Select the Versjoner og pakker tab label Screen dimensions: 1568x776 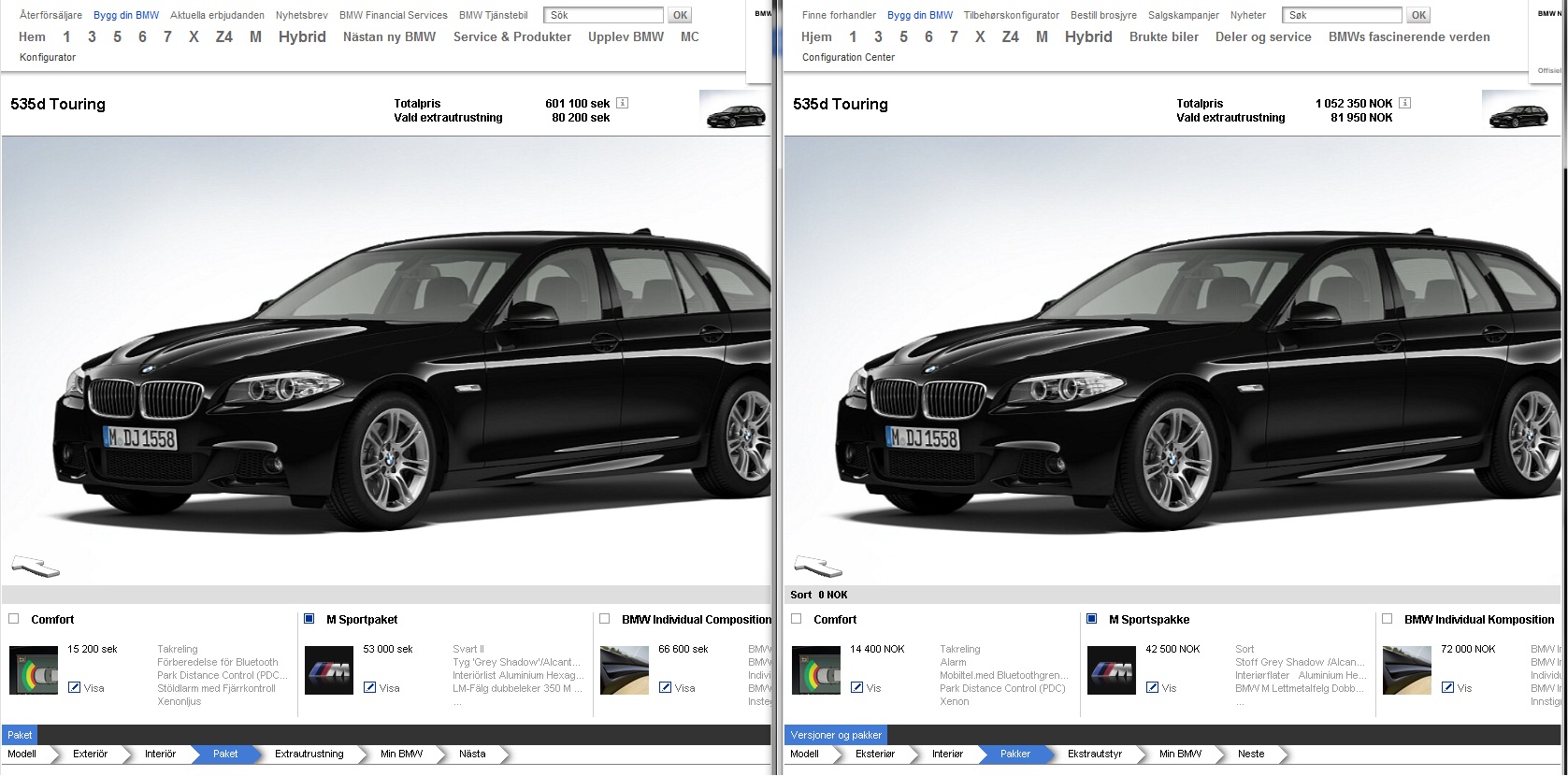(837, 735)
